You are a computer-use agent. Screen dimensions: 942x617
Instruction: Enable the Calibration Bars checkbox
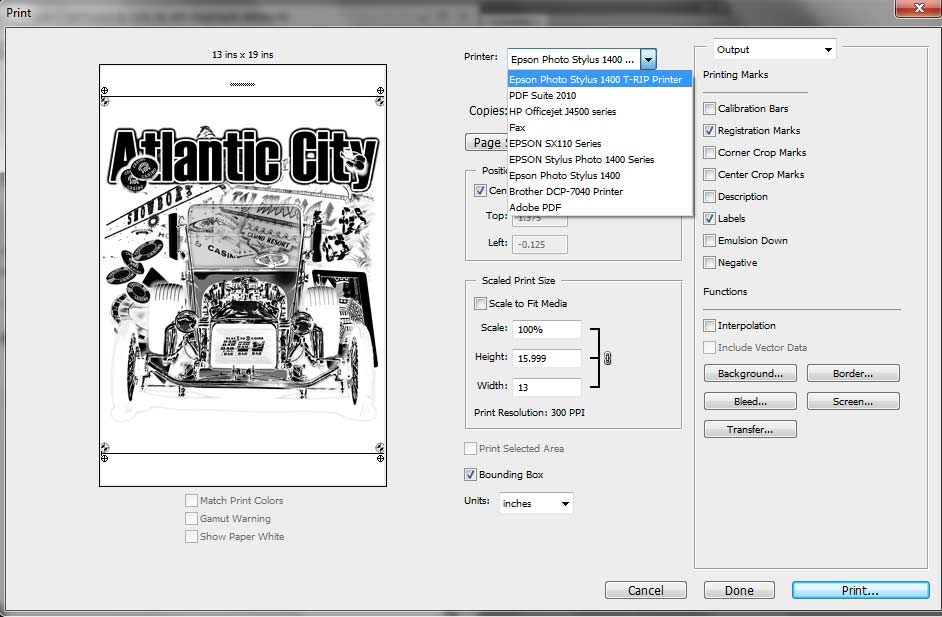point(709,109)
